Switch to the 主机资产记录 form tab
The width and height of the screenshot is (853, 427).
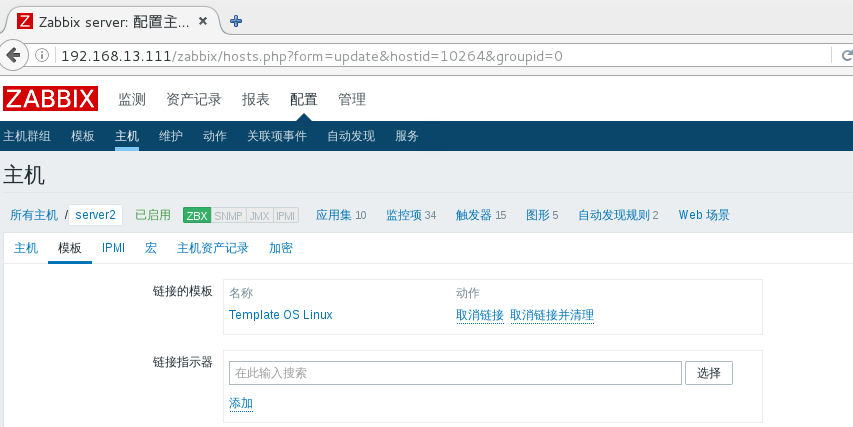(x=213, y=249)
